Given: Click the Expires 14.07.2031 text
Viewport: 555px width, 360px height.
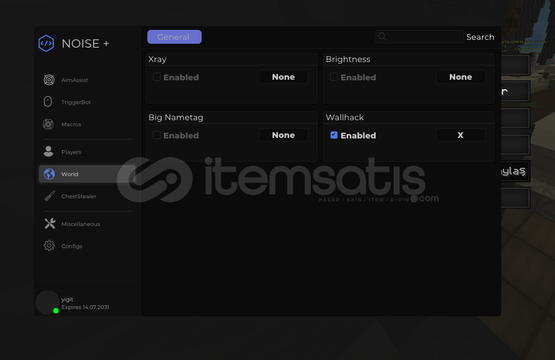Looking at the screenshot, I should pos(85,307).
